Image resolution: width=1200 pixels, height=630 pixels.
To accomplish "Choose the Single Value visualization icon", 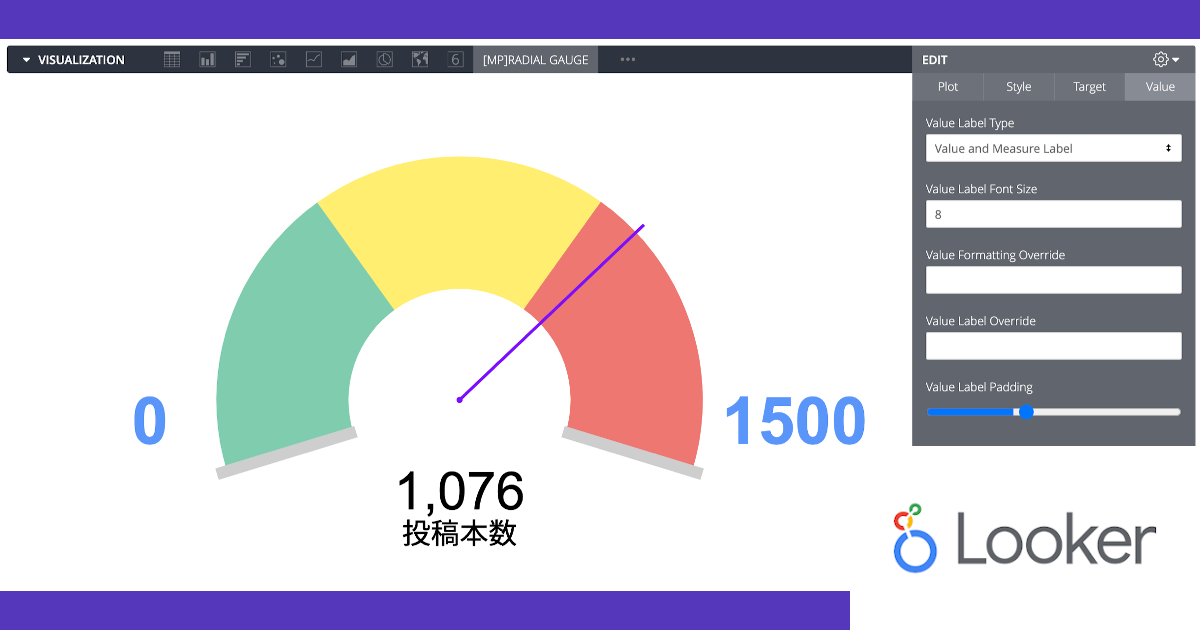I will (456, 60).
